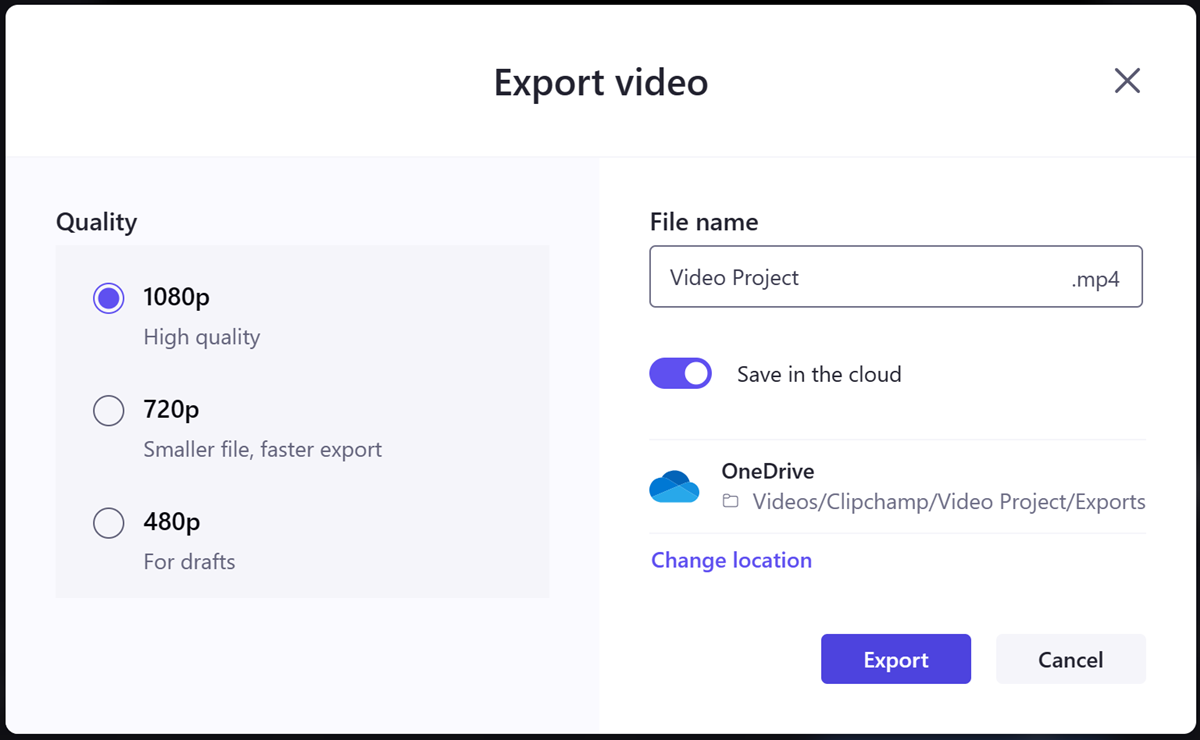Click the High quality description
1200x740 pixels.
[x=202, y=337]
